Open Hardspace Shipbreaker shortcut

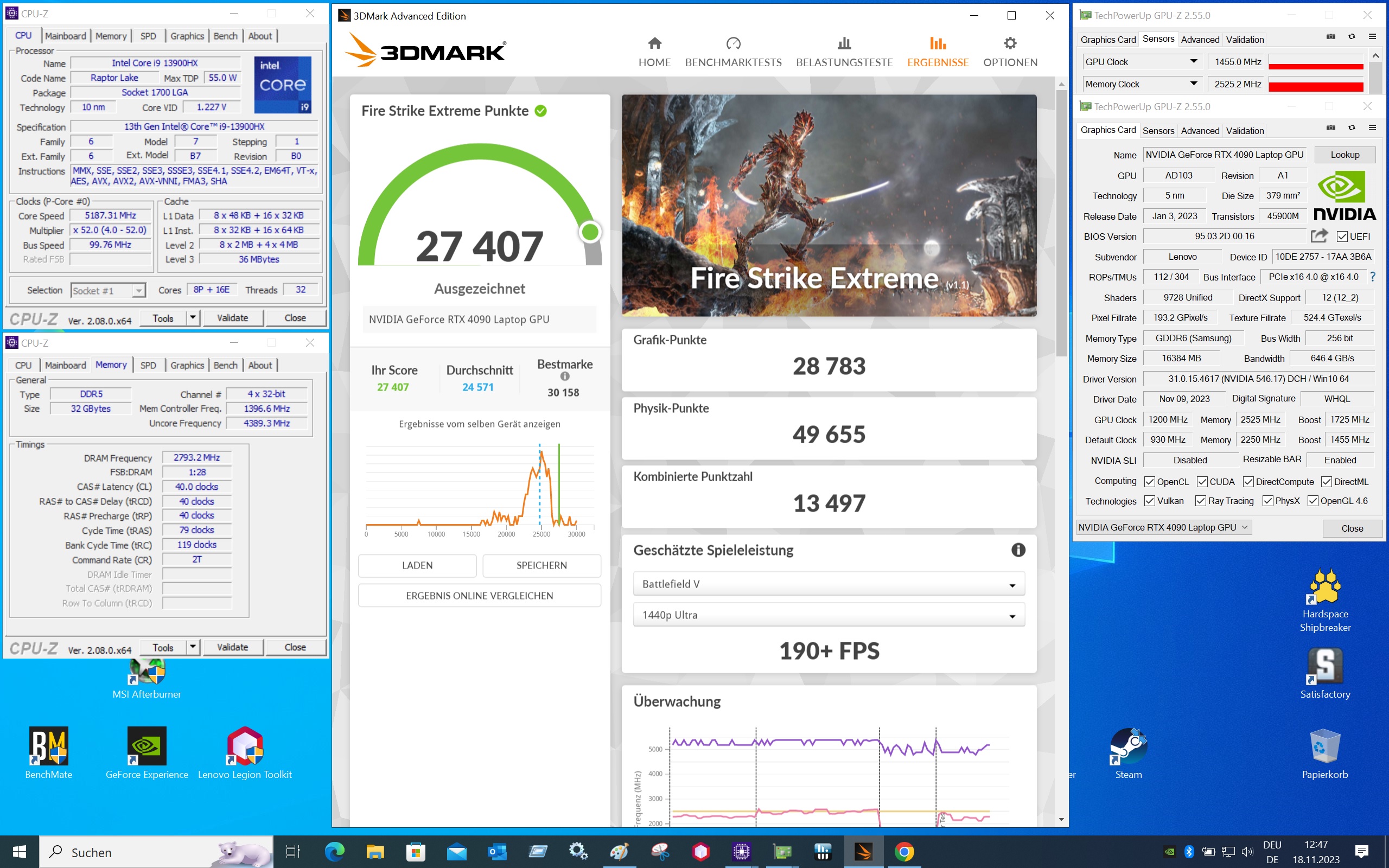1325,601
